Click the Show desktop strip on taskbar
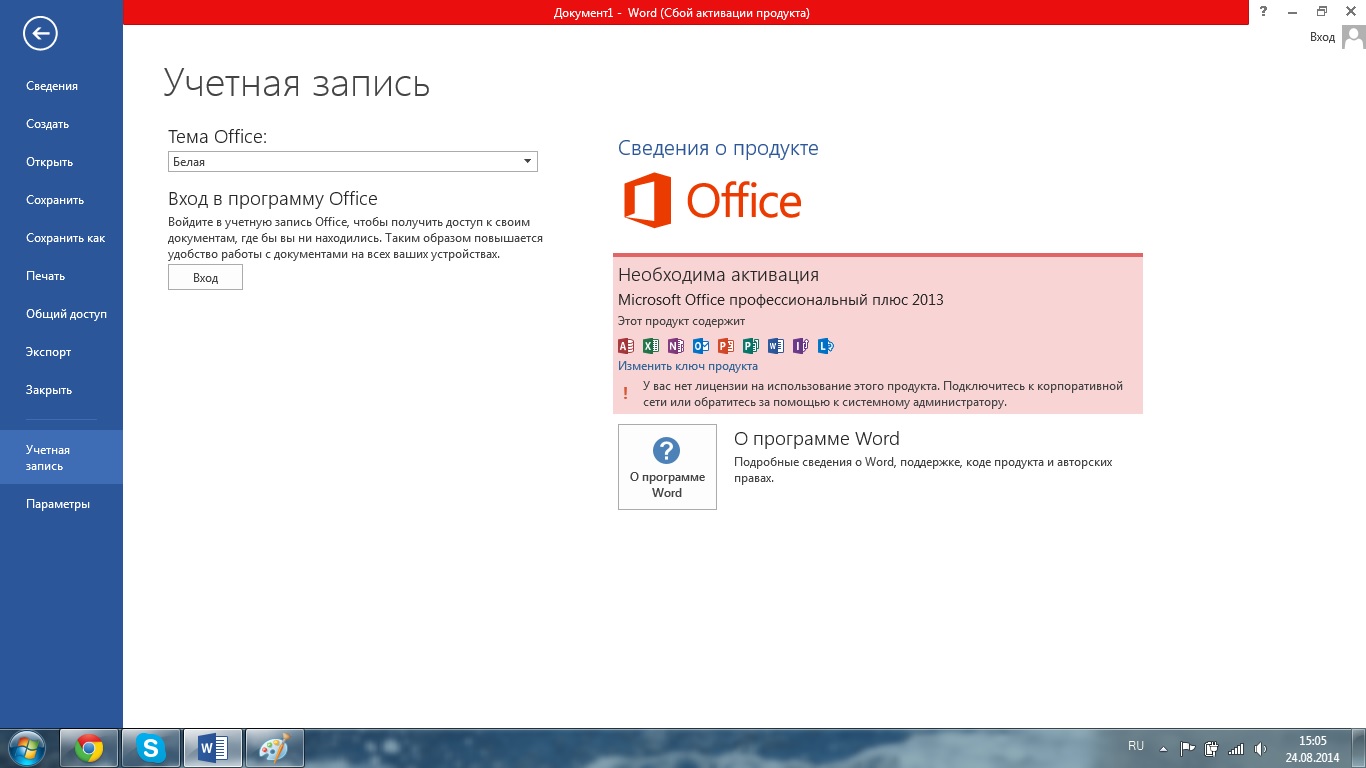 coord(1359,748)
